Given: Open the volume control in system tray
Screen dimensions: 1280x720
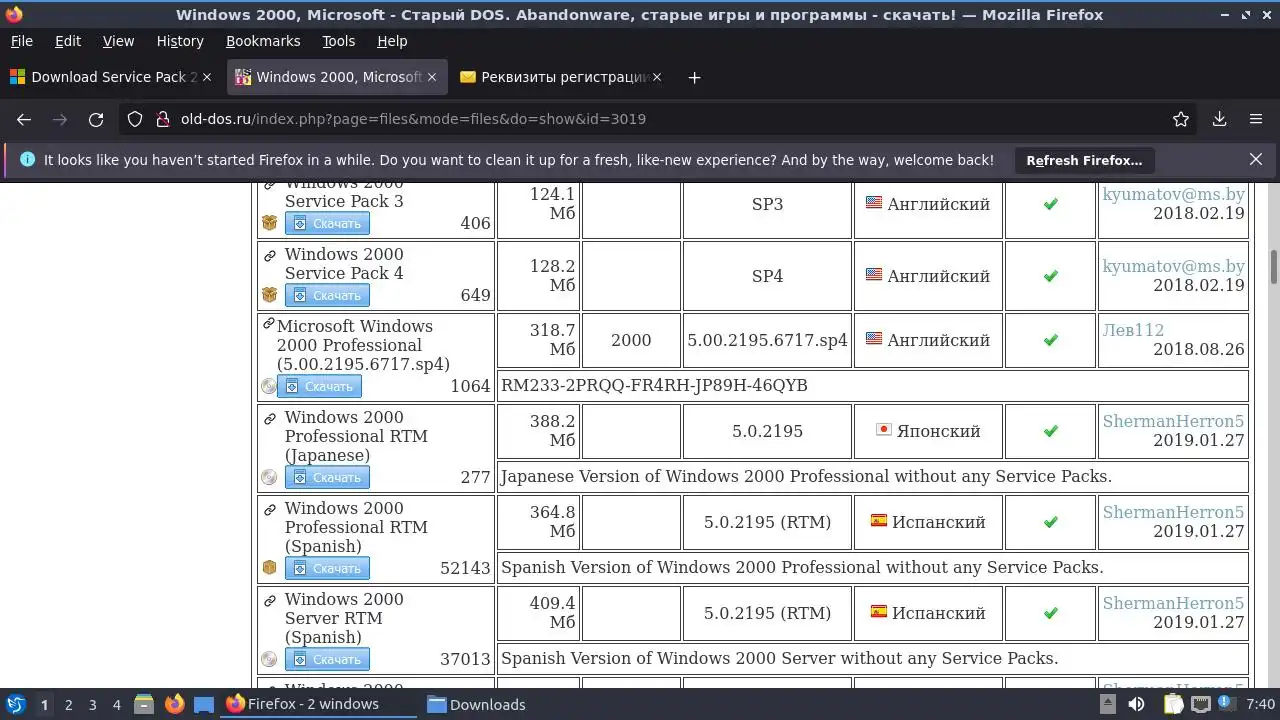Looking at the screenshot, I should pyautogui.click(x=1136, y=704).
